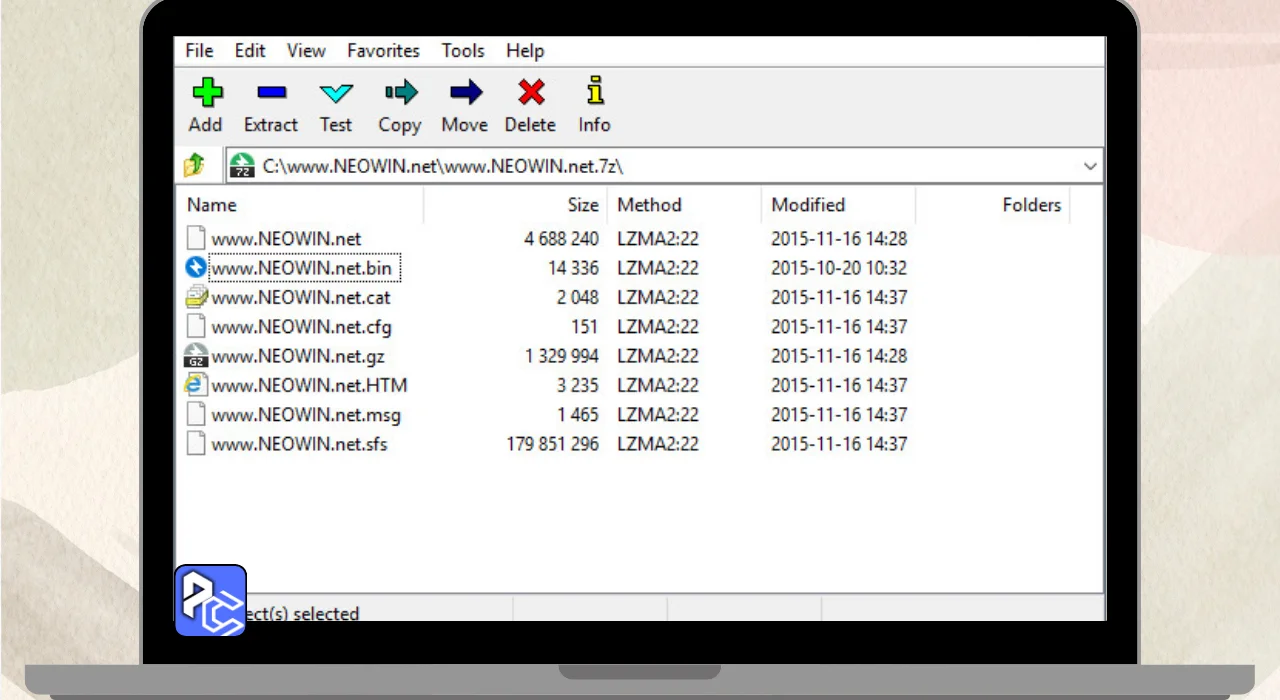Click the modified date in the .gz row

(x=839, y=356)
